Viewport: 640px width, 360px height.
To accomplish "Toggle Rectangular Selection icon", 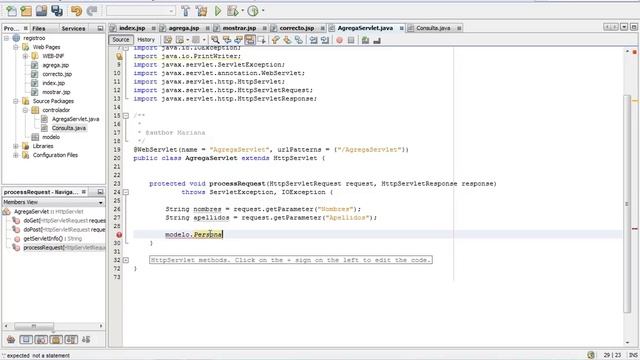I will click(262, 40).
